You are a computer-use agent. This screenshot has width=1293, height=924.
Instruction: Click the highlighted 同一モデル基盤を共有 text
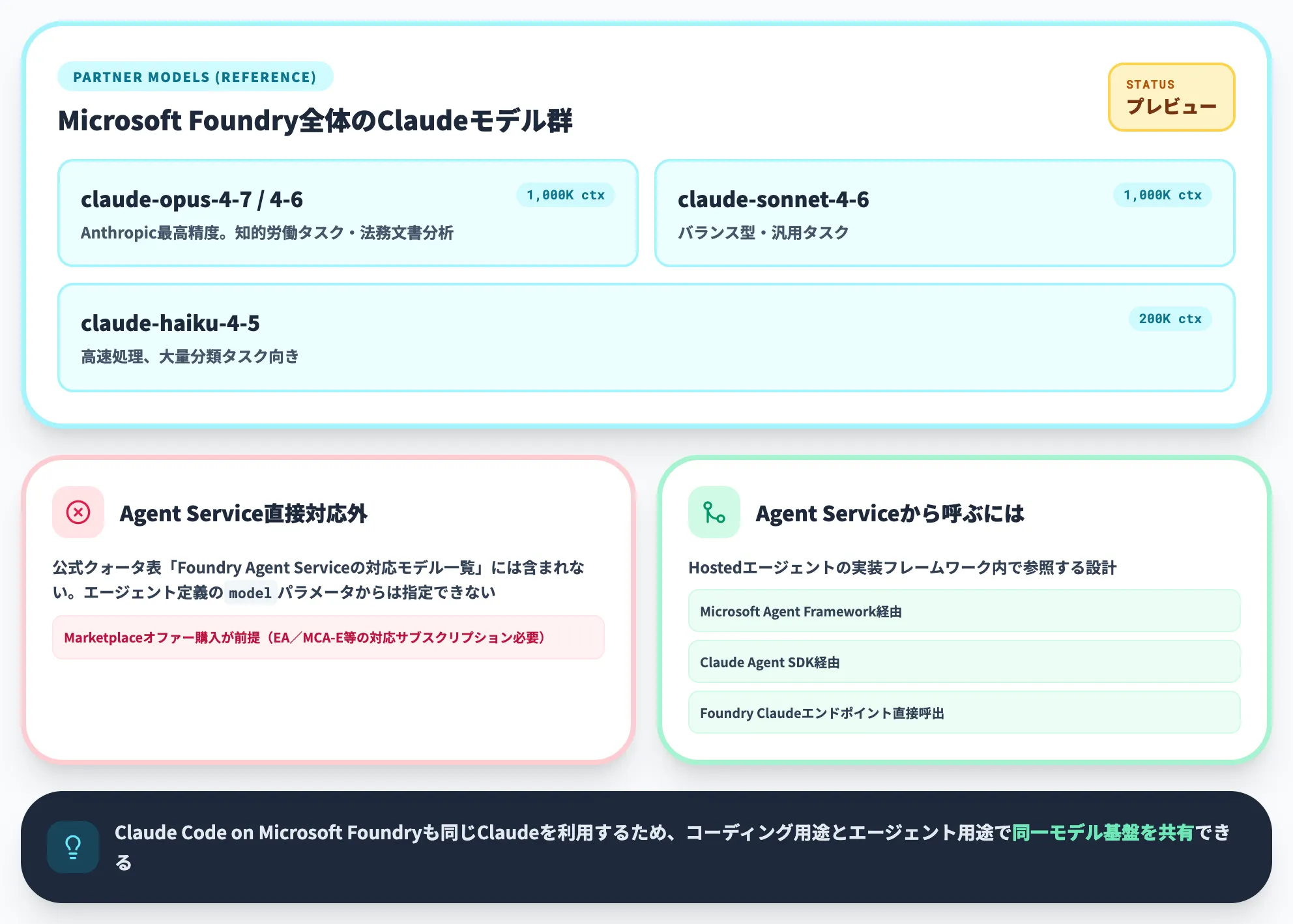pos(1103,832)
